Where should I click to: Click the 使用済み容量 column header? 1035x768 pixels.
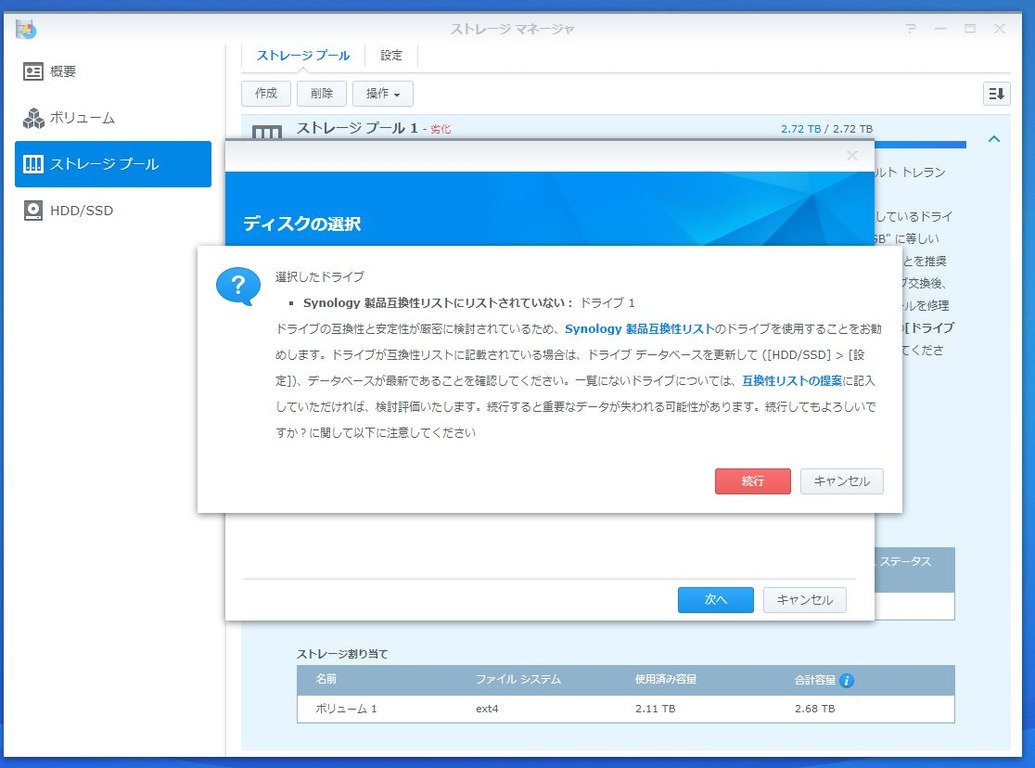click(666, 679)
